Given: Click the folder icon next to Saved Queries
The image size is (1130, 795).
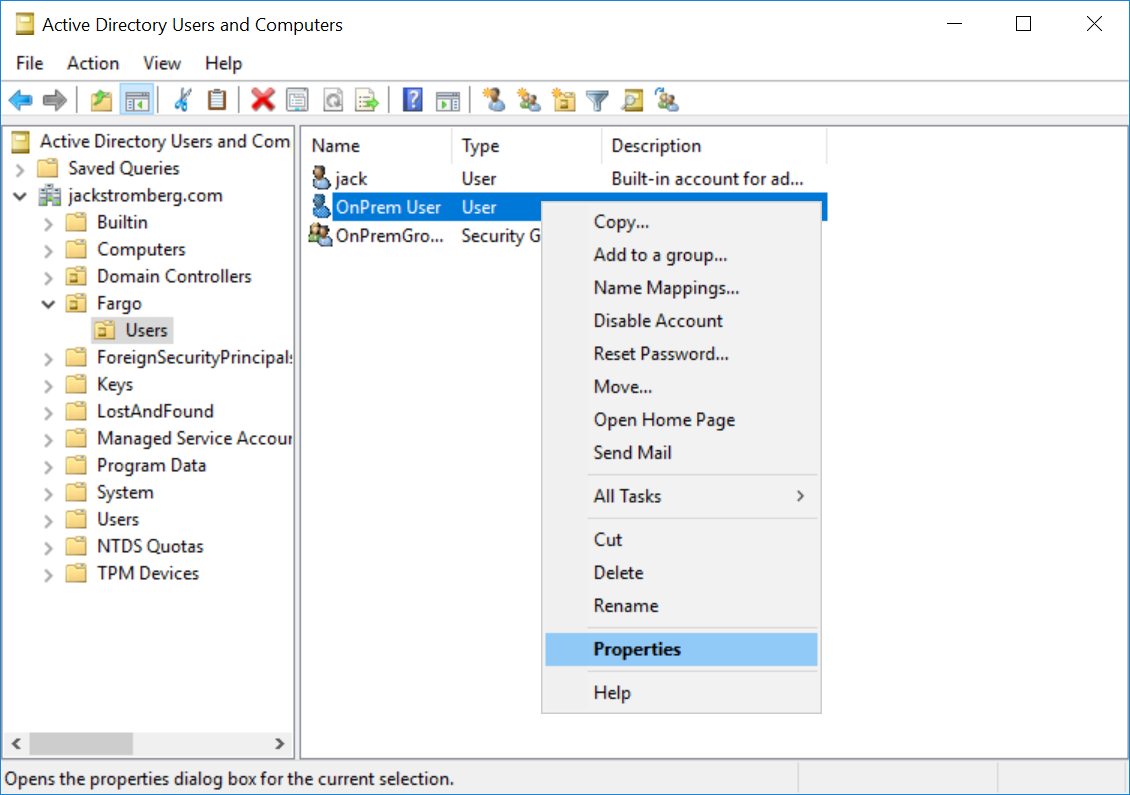Looking at the screenshot, I should point(48,168).
